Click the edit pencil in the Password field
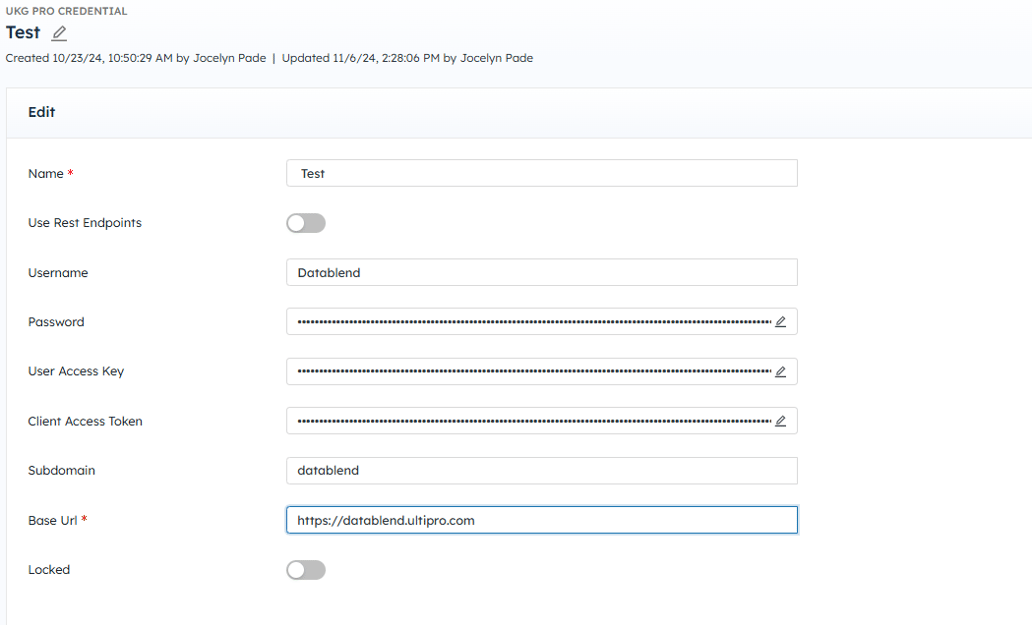 [x=780, y=322]
